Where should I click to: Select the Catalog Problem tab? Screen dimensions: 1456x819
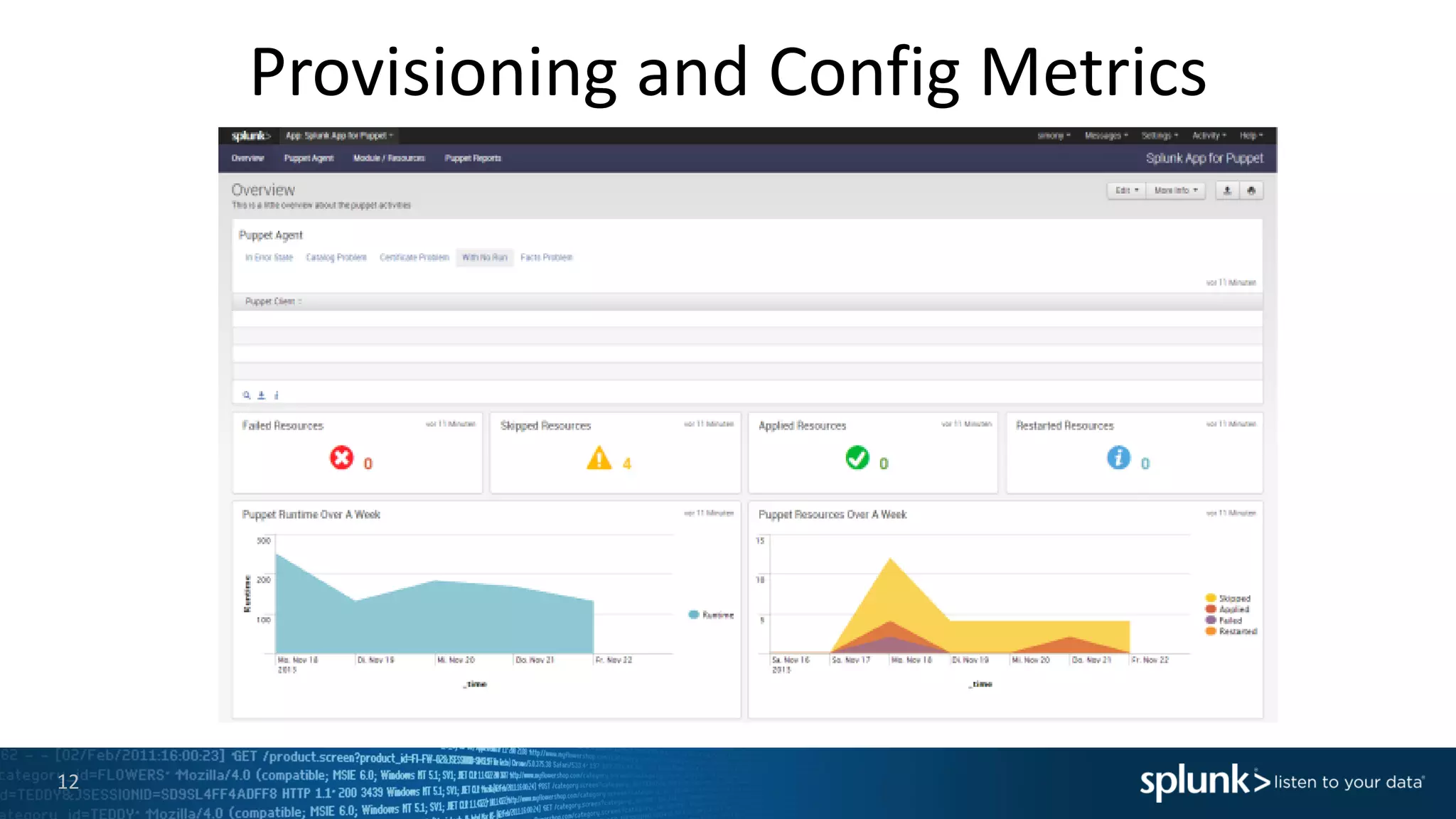[x=336, y=257]
